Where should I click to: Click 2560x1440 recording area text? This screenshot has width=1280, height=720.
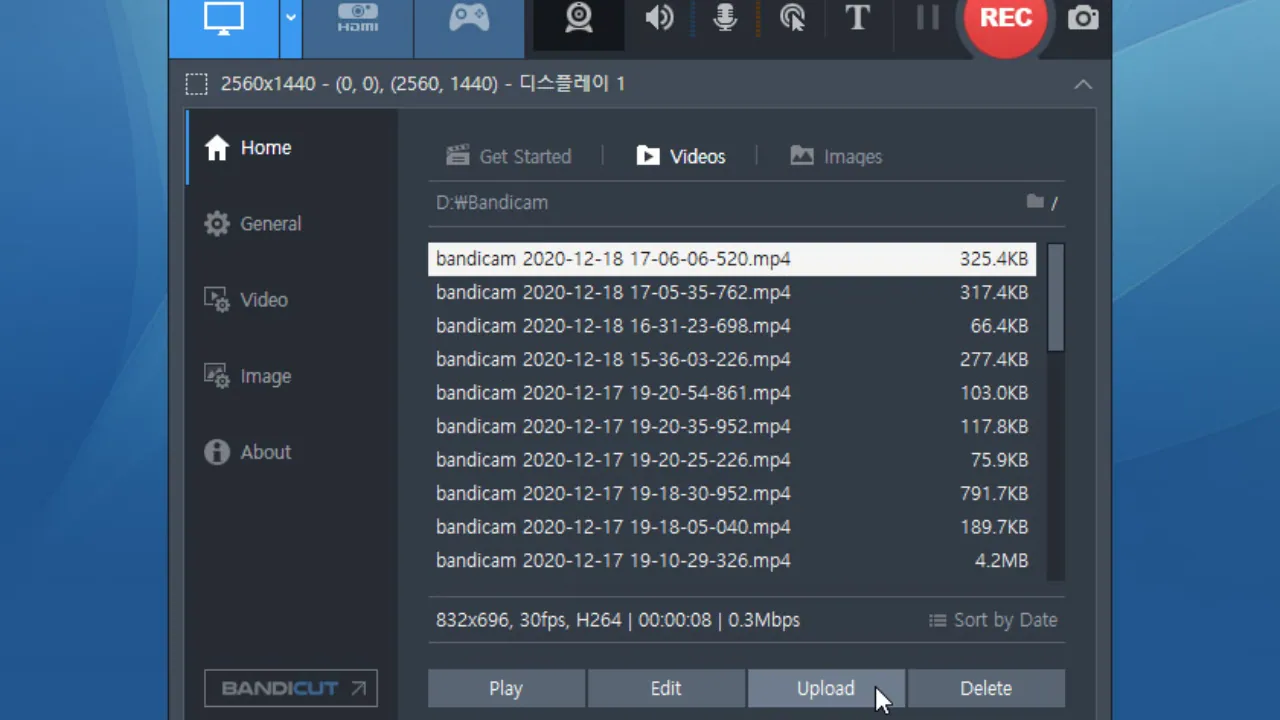click(x=423, y=84)
